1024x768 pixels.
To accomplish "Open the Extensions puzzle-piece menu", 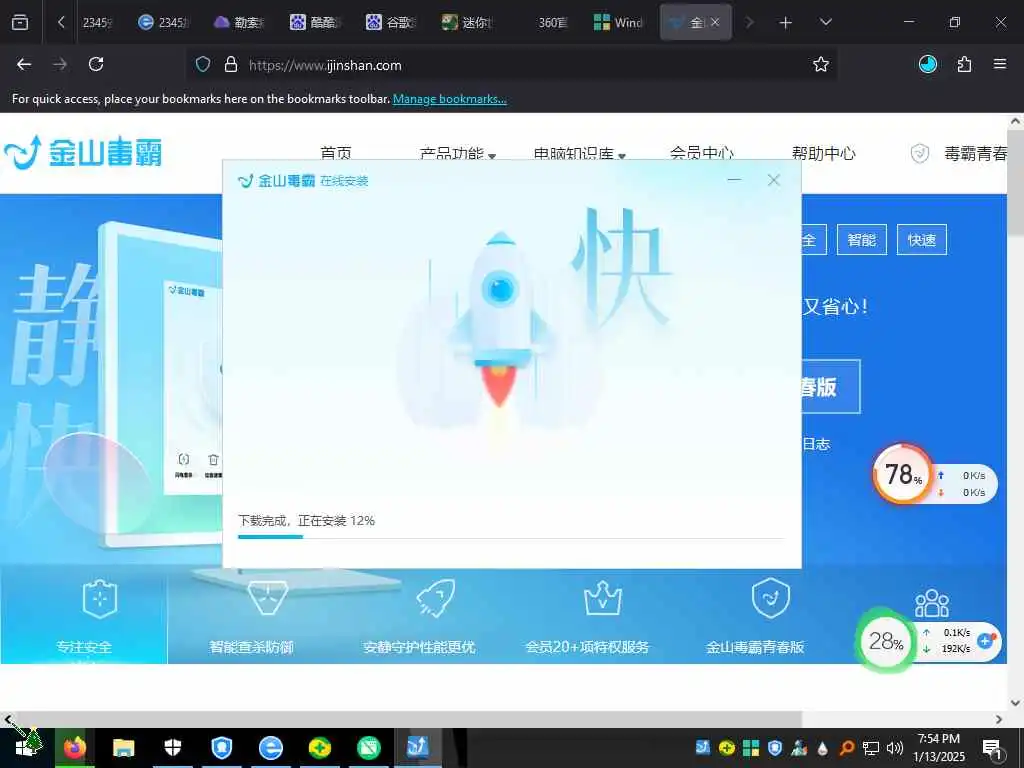I will coord(964,64).
